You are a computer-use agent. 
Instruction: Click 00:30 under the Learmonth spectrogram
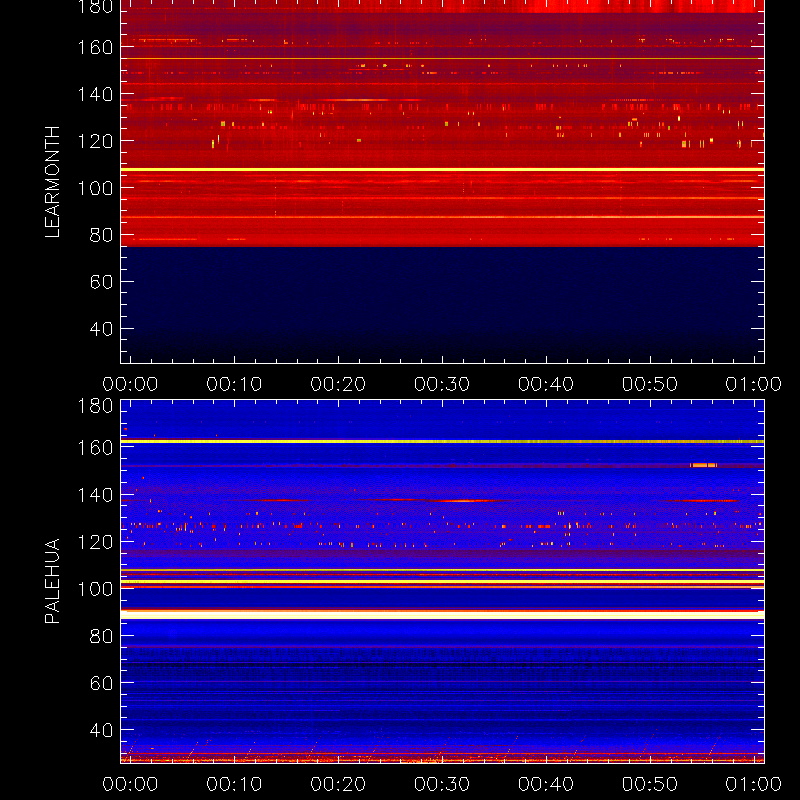[442, 384]
